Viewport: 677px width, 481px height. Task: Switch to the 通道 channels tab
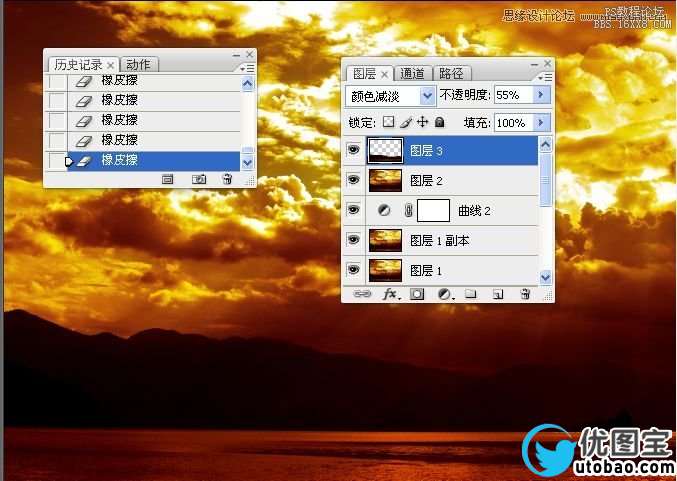point(412,74)
